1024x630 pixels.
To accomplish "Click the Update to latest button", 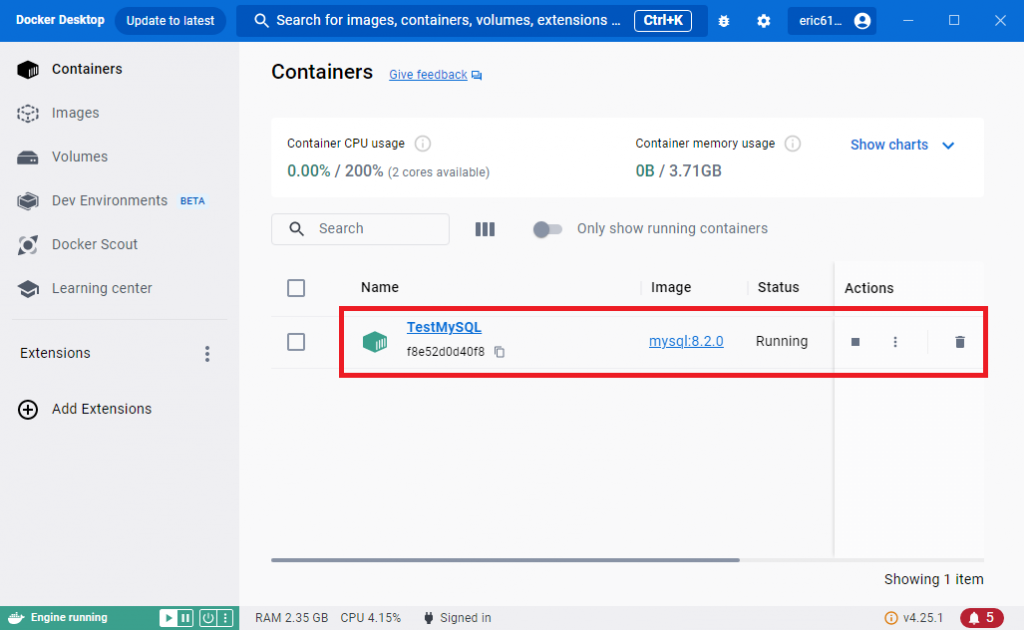I will point(170,20).
